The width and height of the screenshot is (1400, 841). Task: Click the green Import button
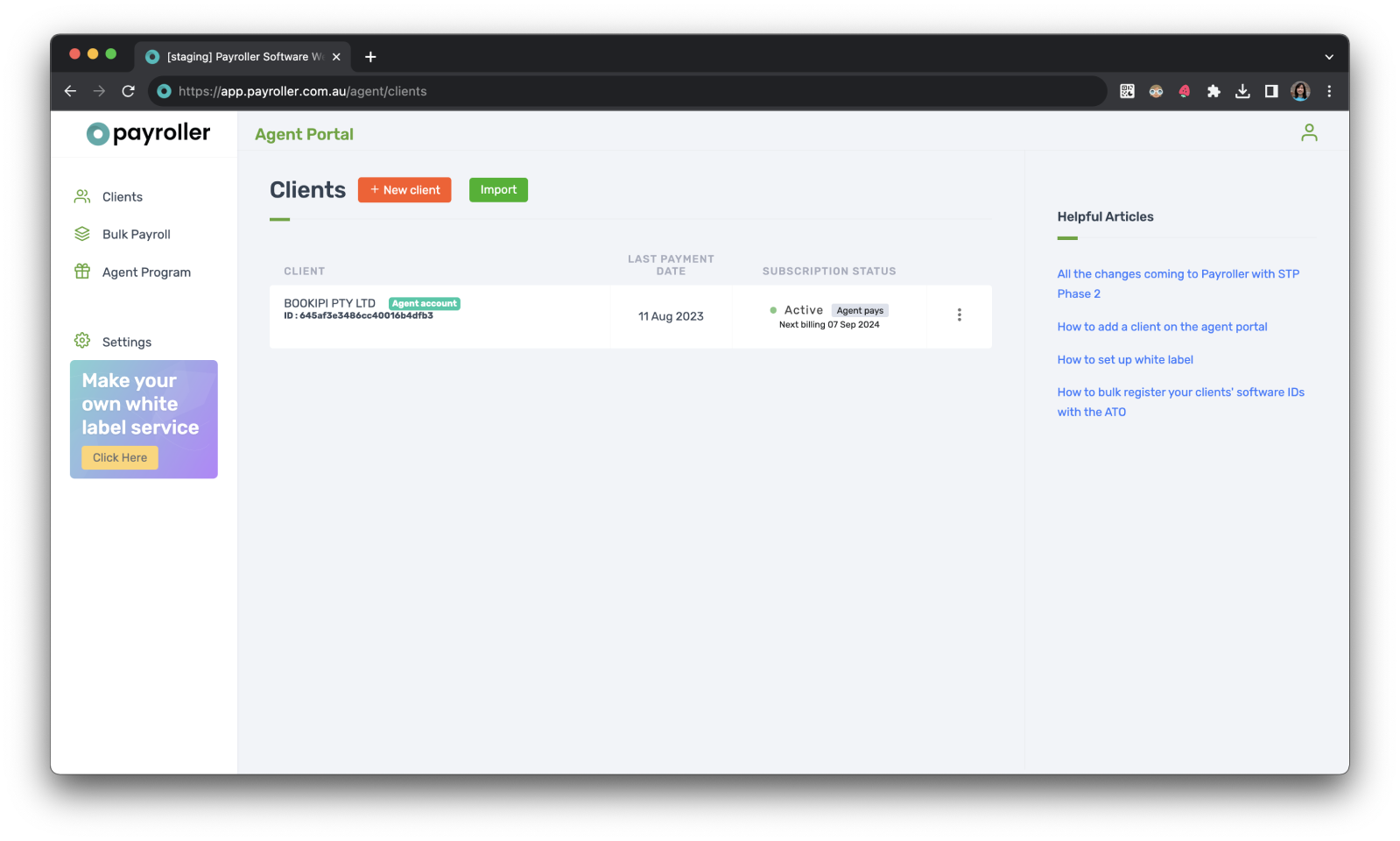[x=498, y=190]
